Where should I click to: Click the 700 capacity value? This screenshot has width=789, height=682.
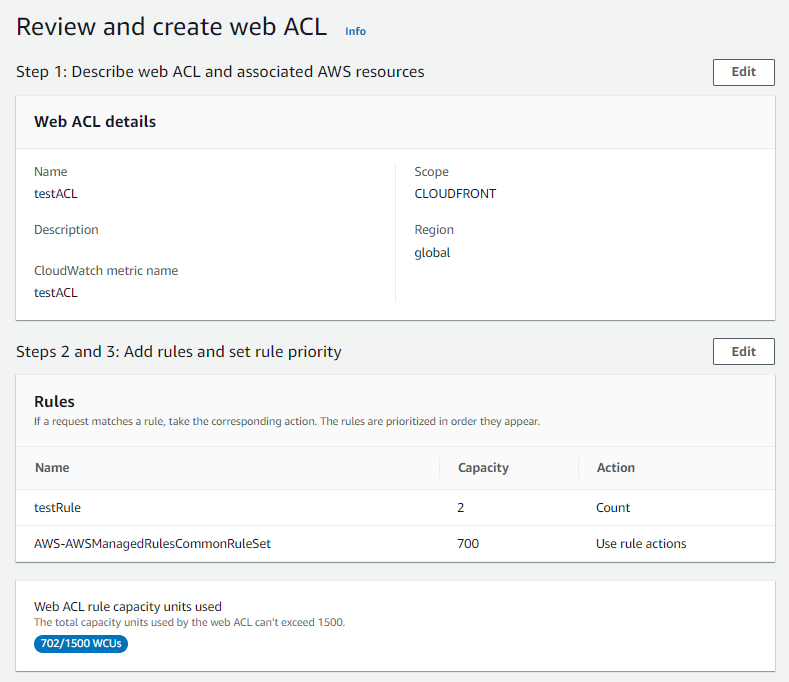(468, 544)
